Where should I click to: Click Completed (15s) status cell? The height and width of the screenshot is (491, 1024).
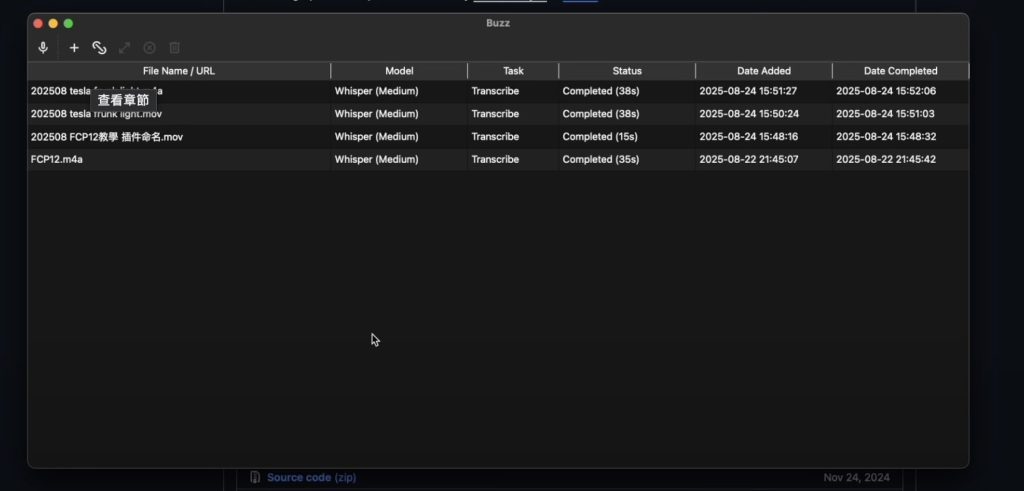point(600,137)
